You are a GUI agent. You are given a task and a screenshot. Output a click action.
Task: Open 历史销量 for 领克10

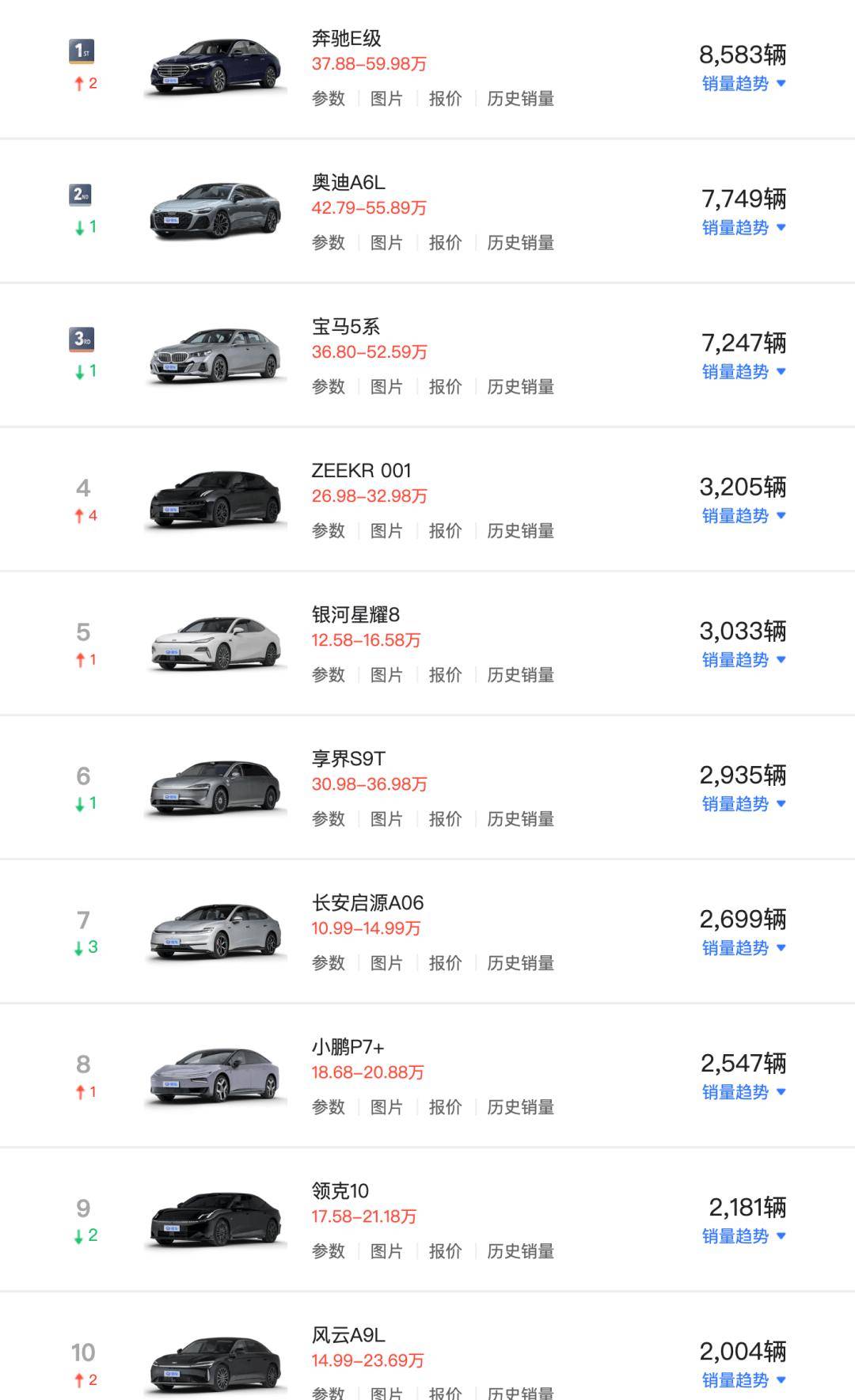tap(520, 1251)
